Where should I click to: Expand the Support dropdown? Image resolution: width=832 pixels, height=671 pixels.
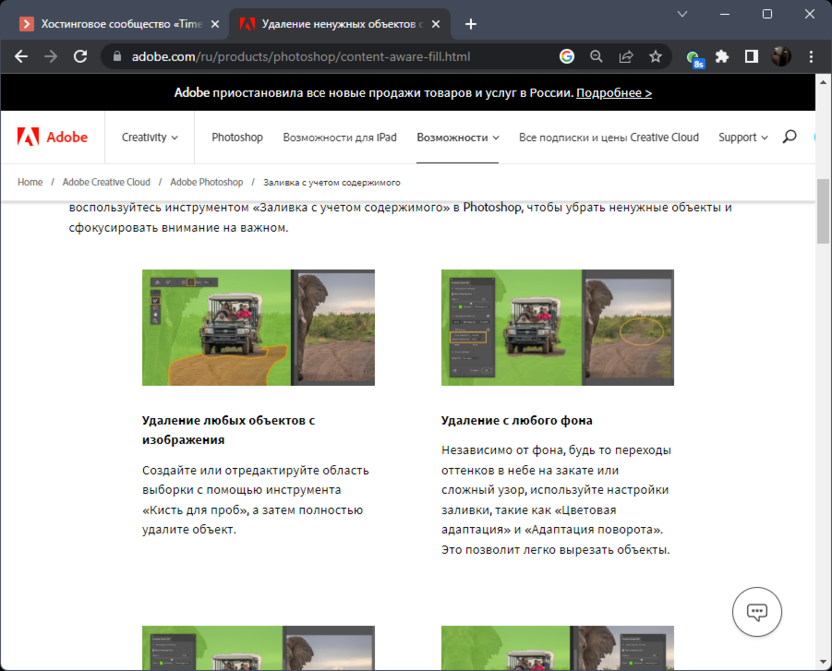[743, 137]
